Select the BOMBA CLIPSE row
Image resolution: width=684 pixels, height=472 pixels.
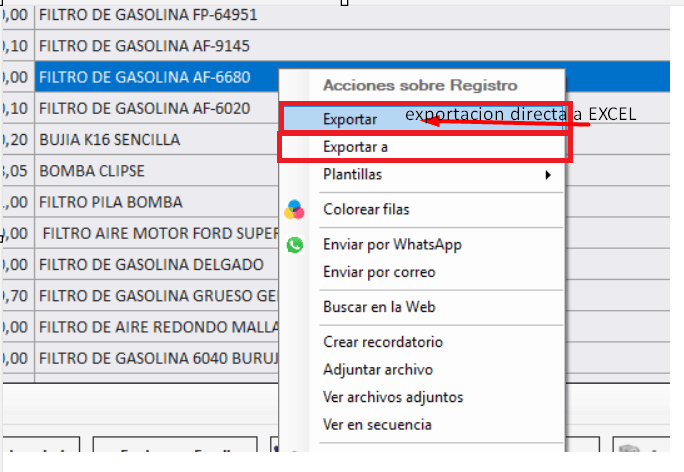tap(92, 171)
